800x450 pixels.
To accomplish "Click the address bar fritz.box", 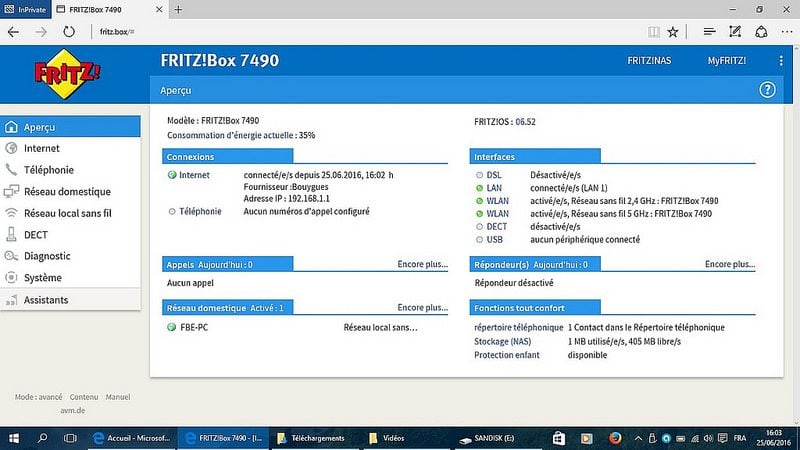I will click(x=367, y=32).
